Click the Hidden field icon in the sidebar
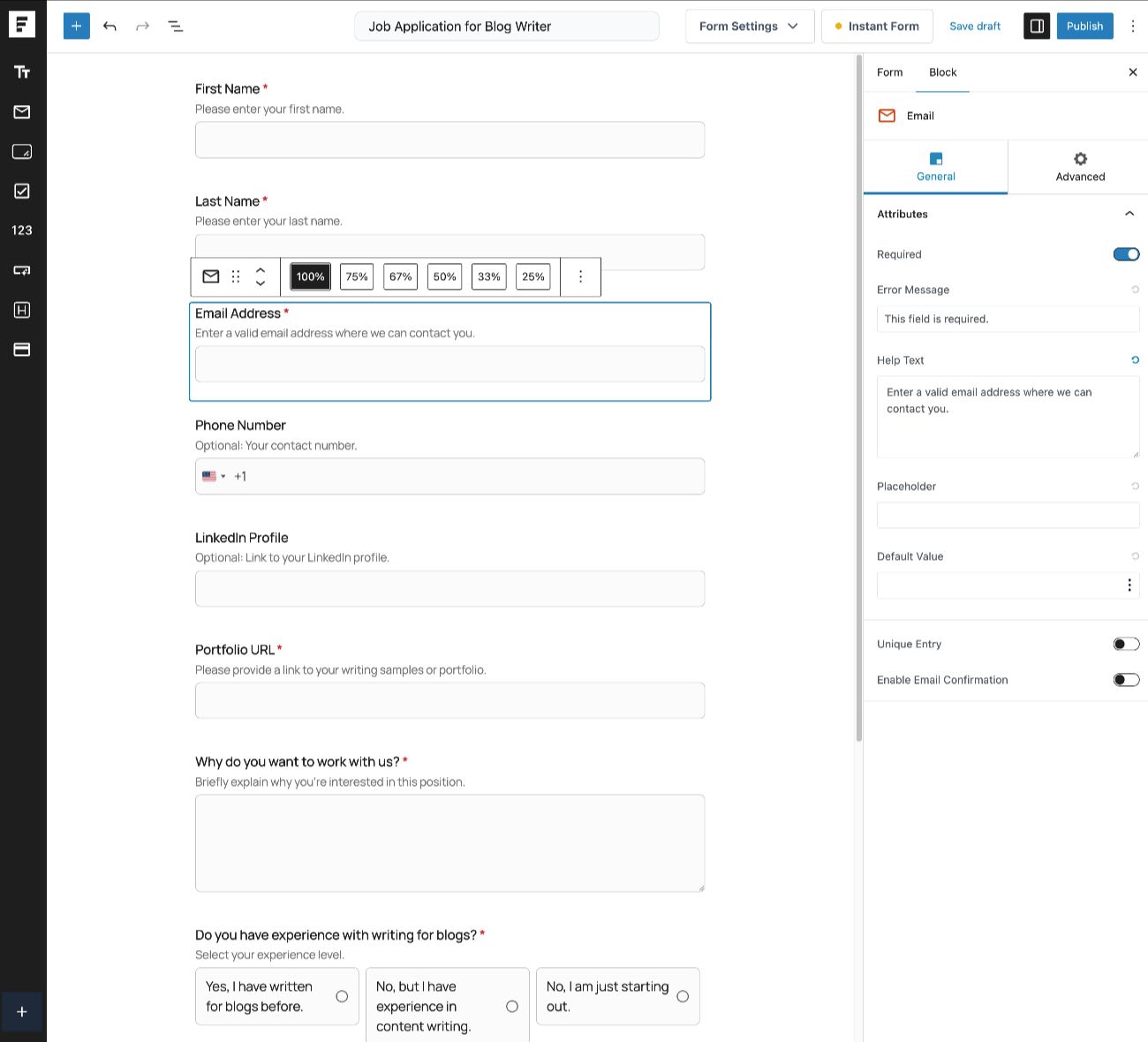 [x=22, y=310]
